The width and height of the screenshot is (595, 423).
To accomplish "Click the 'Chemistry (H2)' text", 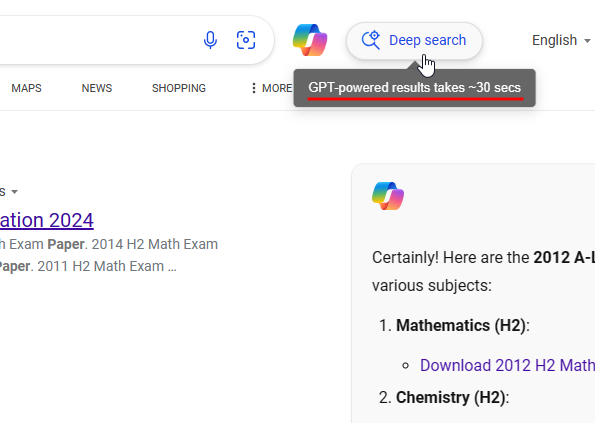I will point(450,398).
